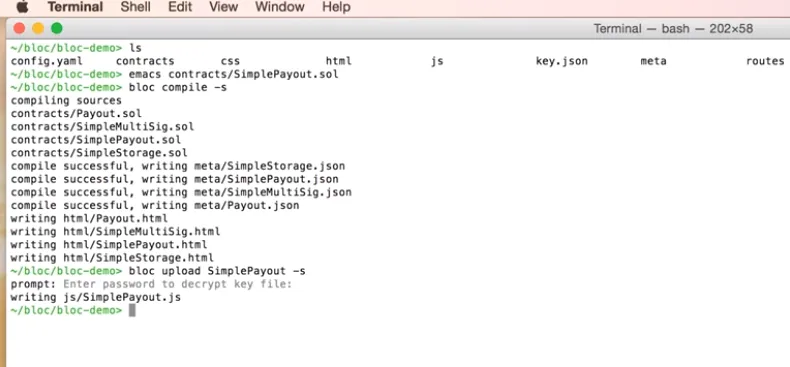Open the Help menu
The image size is (790, 367).
(336, 7)
